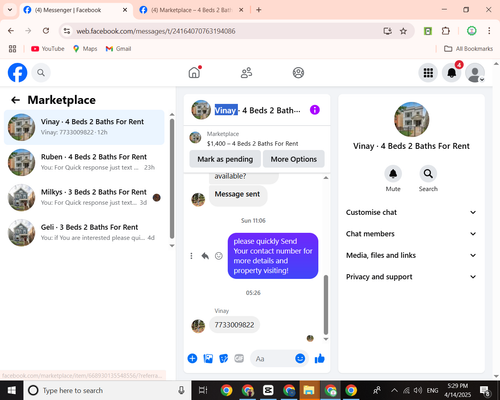The height and width of the screenshot is (400, 500).
Task: Open All Bookmarks folder
Action: pos(468,49)
